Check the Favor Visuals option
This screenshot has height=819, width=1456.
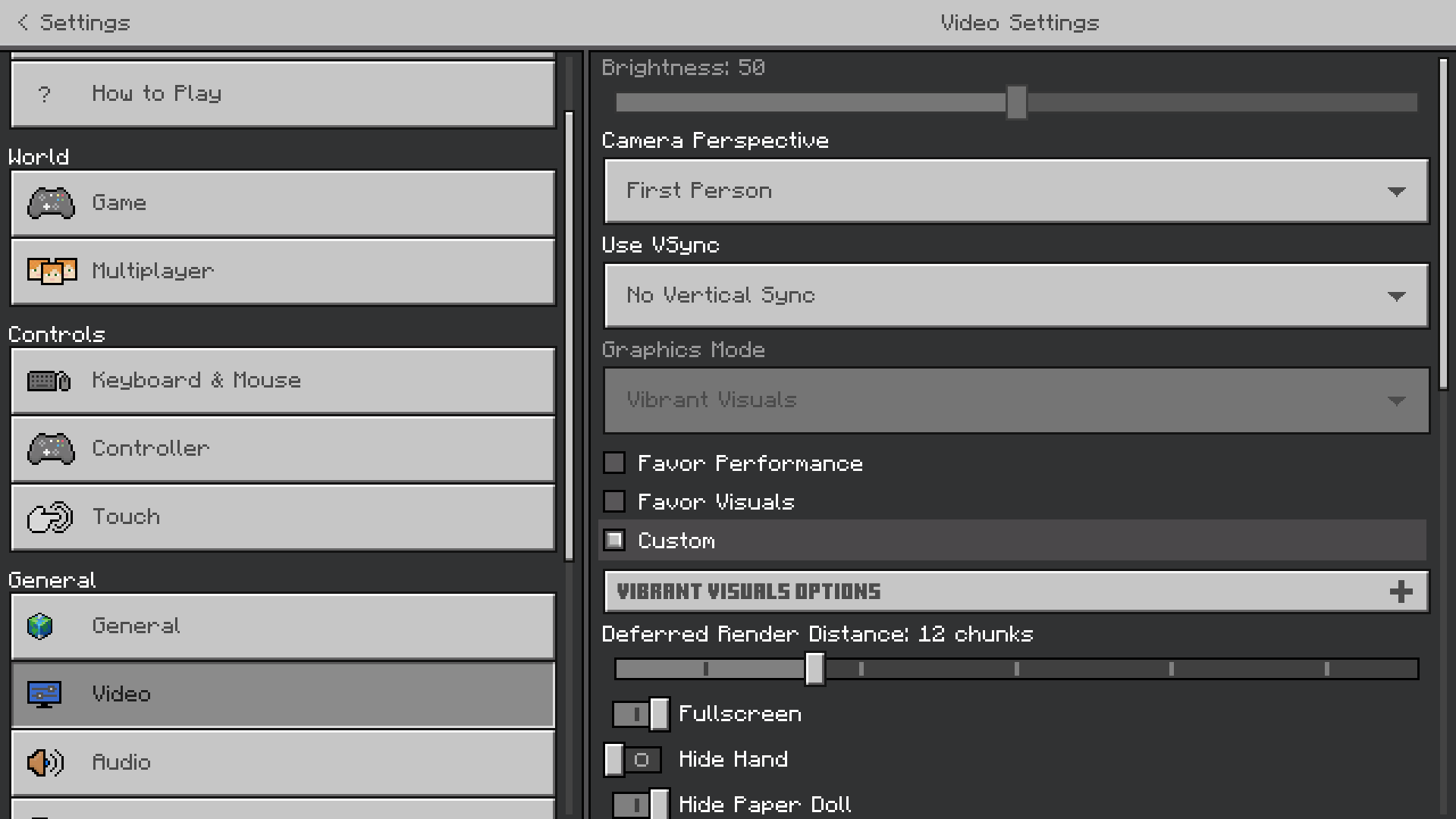pos(614,502)
